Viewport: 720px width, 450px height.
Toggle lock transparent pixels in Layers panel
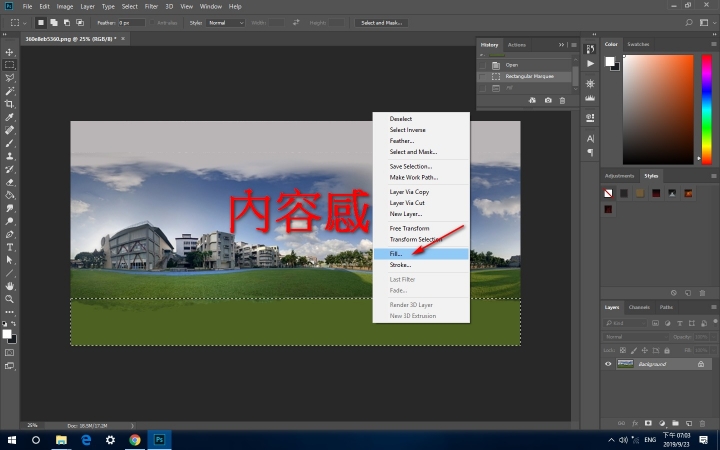(x=621, y=350)
